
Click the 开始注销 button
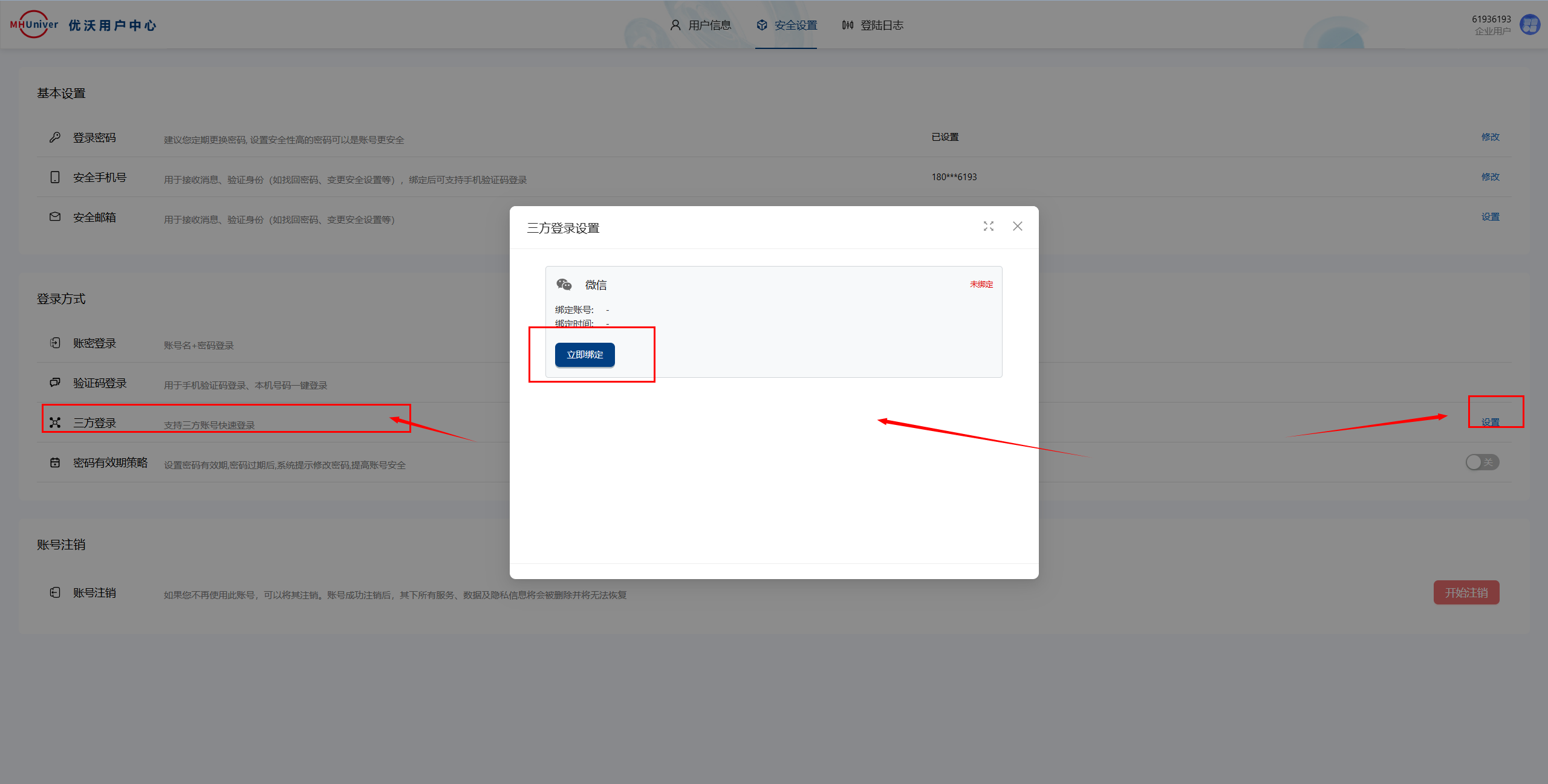(x=1466, y=592)
